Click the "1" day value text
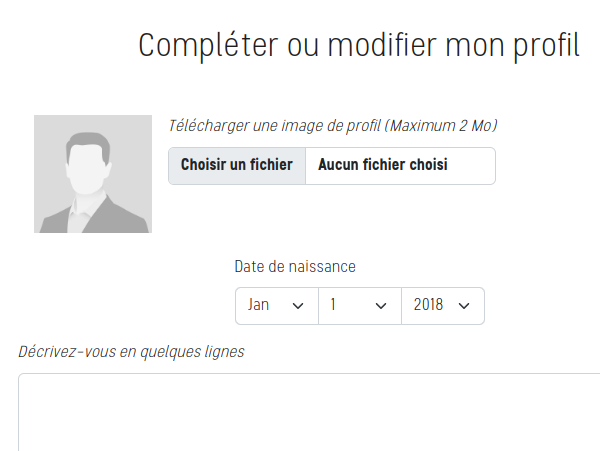The height and width of the screenshot is (451, 600). tap(333, 306)
